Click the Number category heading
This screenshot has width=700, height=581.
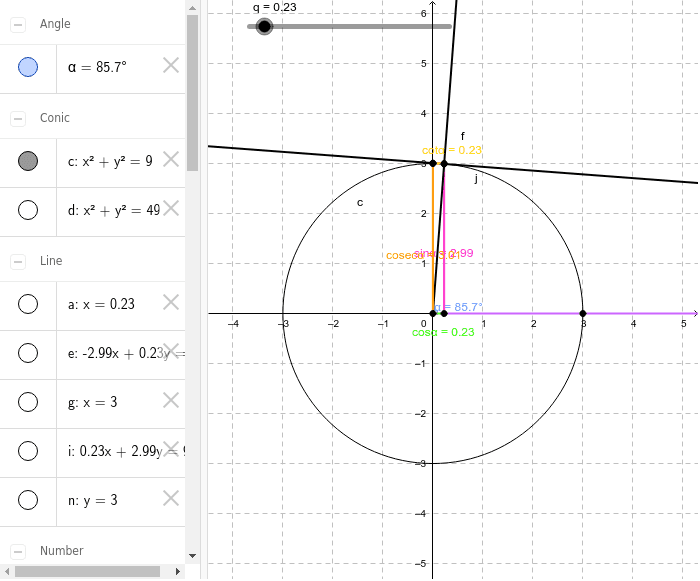62,551
